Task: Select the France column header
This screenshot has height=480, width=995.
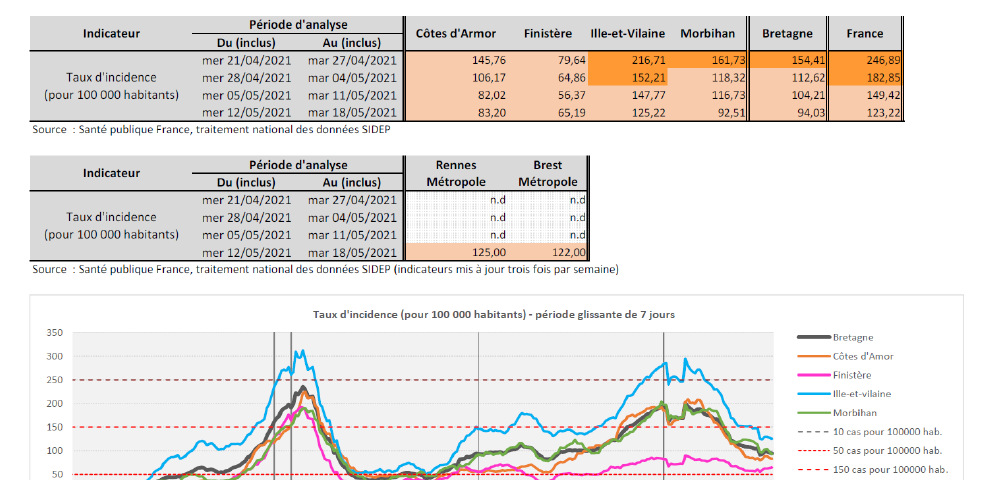Action: [x=865, y=34]
